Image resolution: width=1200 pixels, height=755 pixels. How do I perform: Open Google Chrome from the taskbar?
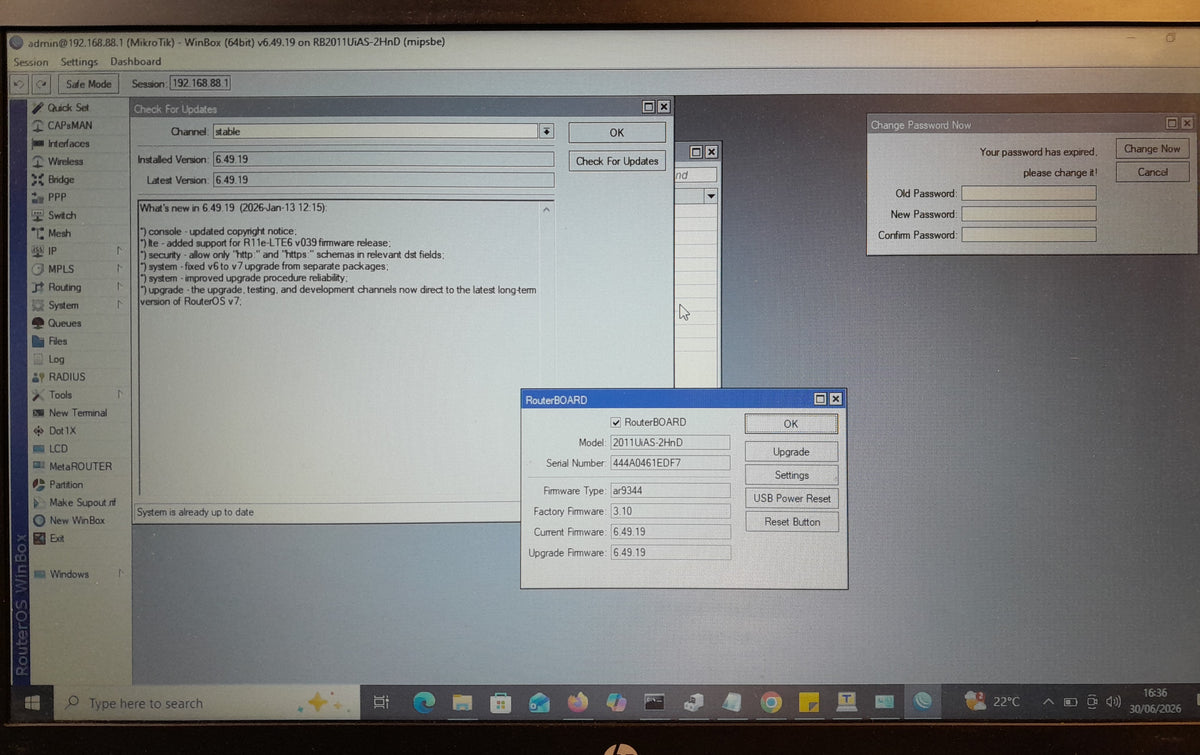tap(770, 702)
